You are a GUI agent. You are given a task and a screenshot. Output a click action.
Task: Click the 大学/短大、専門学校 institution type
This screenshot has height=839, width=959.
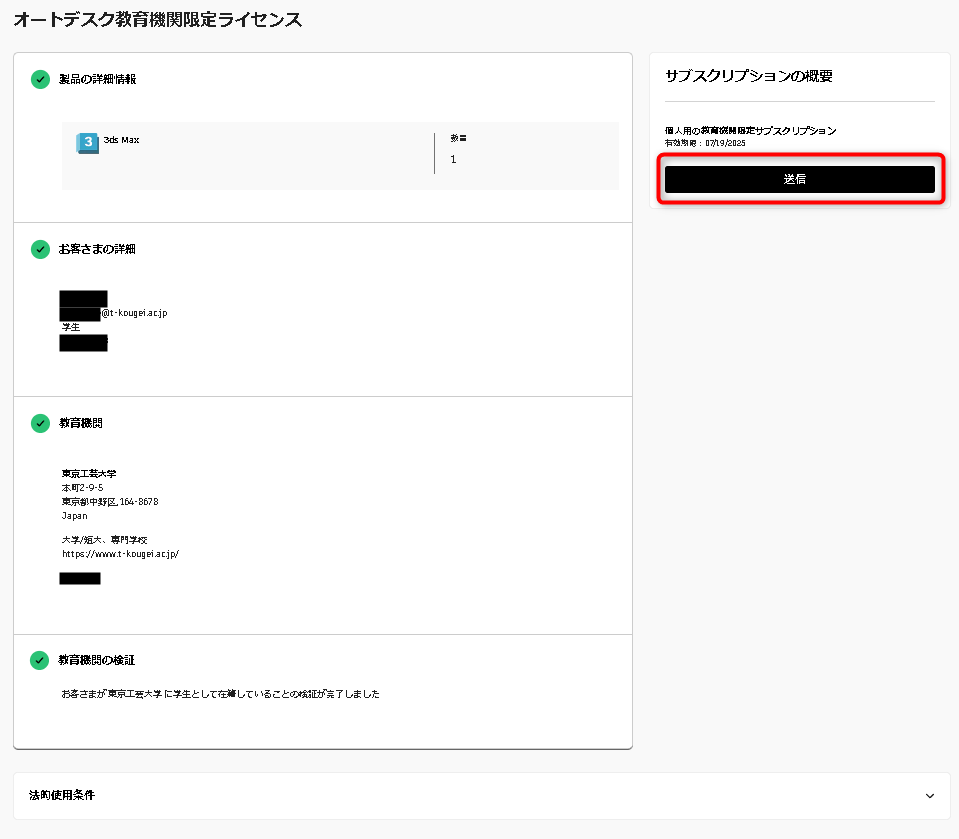pyautogui.click(x=105, y=540)
